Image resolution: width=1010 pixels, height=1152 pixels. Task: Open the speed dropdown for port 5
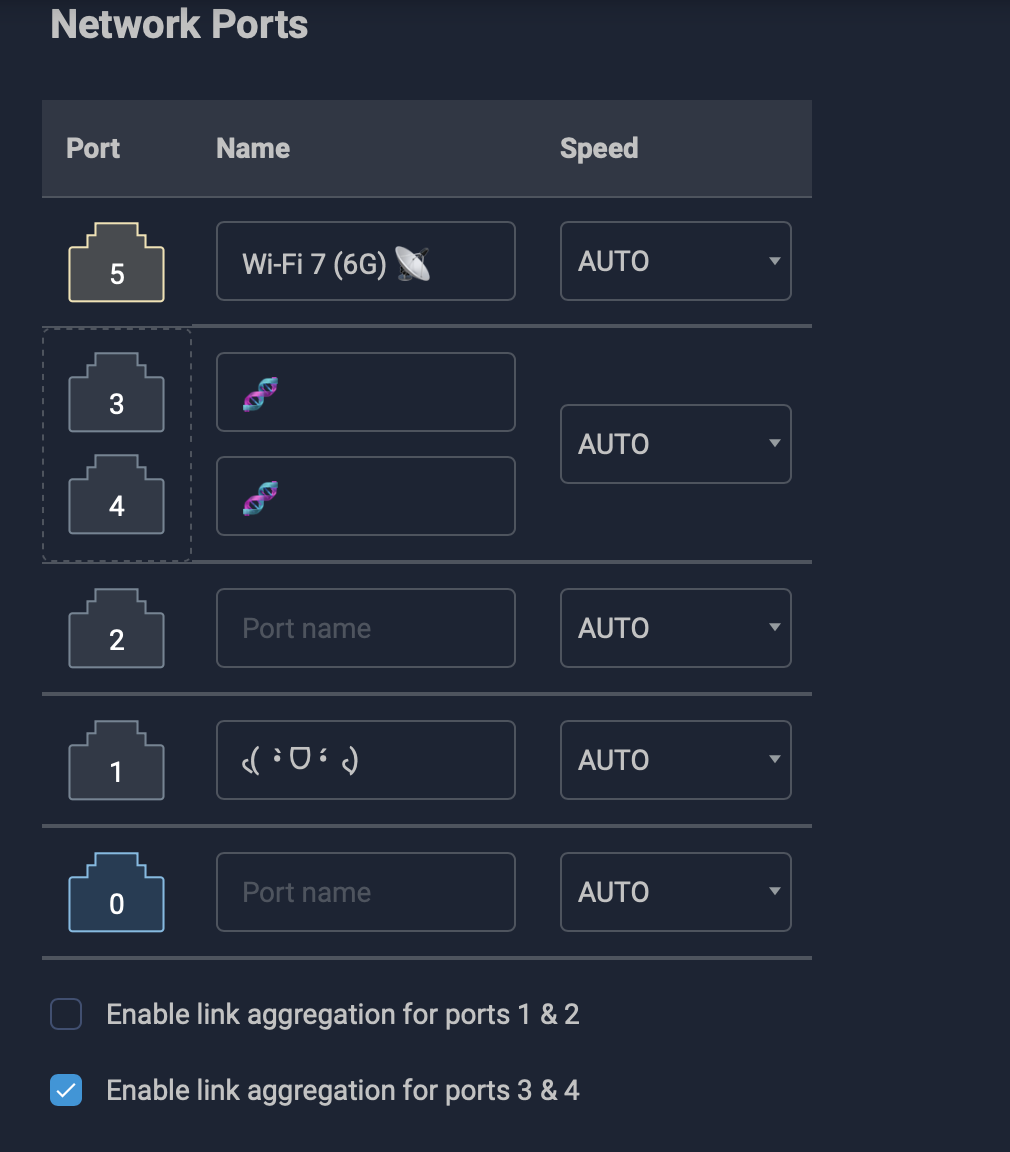675,261
